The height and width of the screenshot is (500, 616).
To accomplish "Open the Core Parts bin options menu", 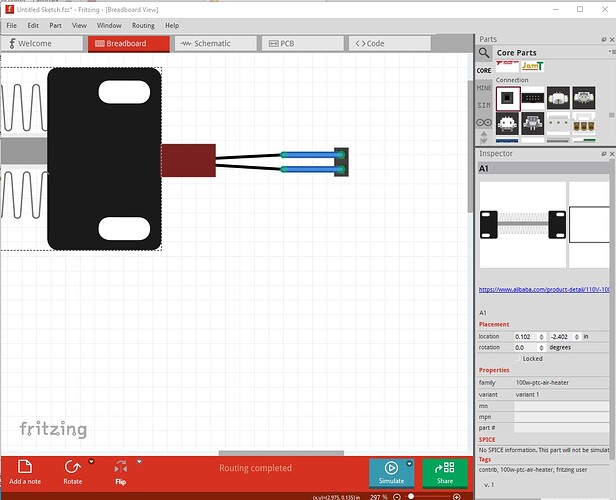I will coord(607,53).
